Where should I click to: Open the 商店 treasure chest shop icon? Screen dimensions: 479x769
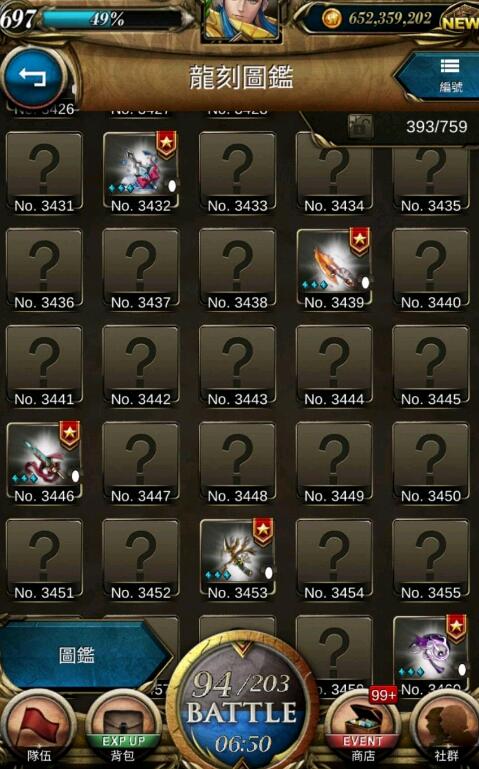pyautogui.click(x=363, y=727)
